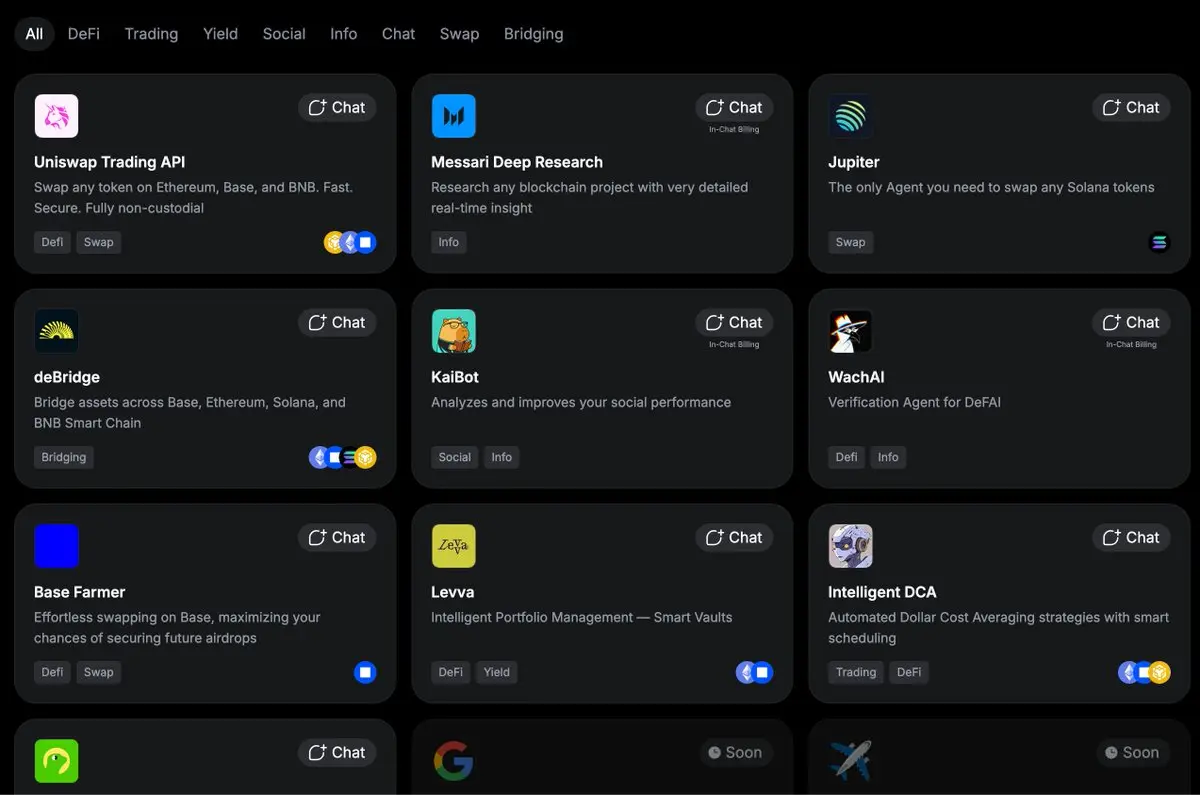Open the Trading filter tab
This screenshot has width=1200, height=795.
coord(151,33)
